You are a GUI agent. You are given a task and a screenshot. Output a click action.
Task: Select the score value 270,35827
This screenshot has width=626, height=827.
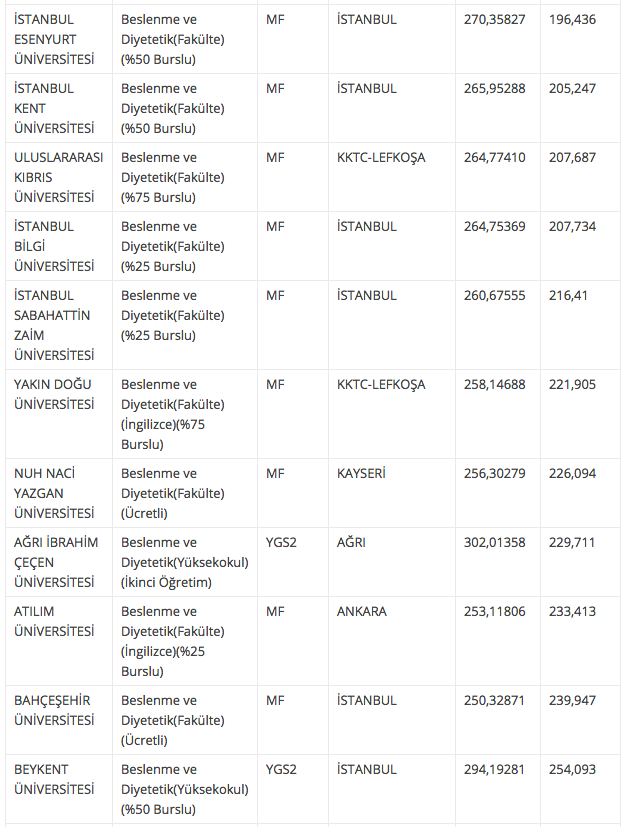(x=495, y=20)
